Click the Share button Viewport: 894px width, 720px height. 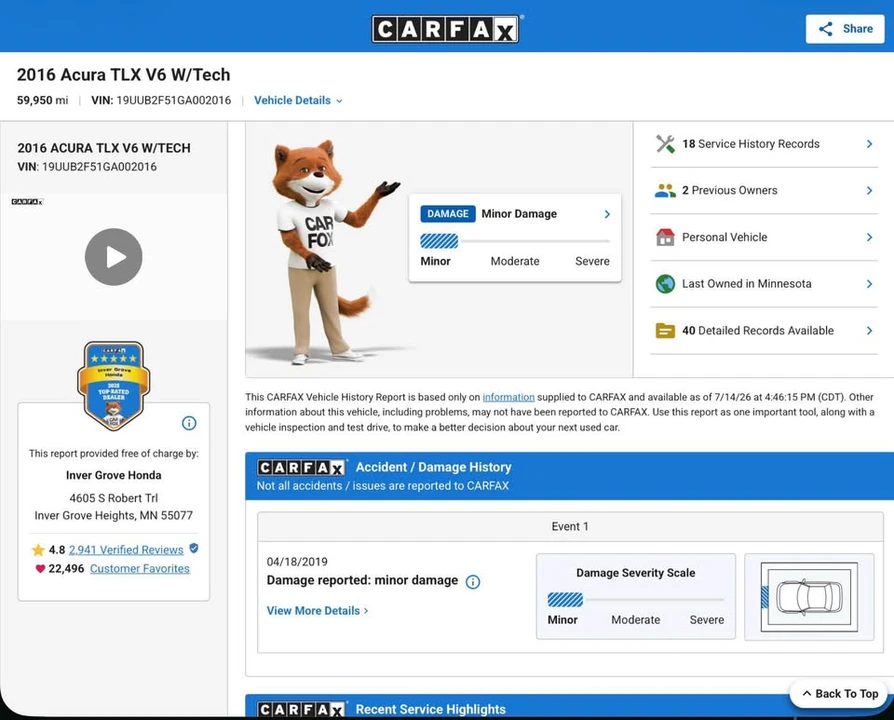(845, 29)
